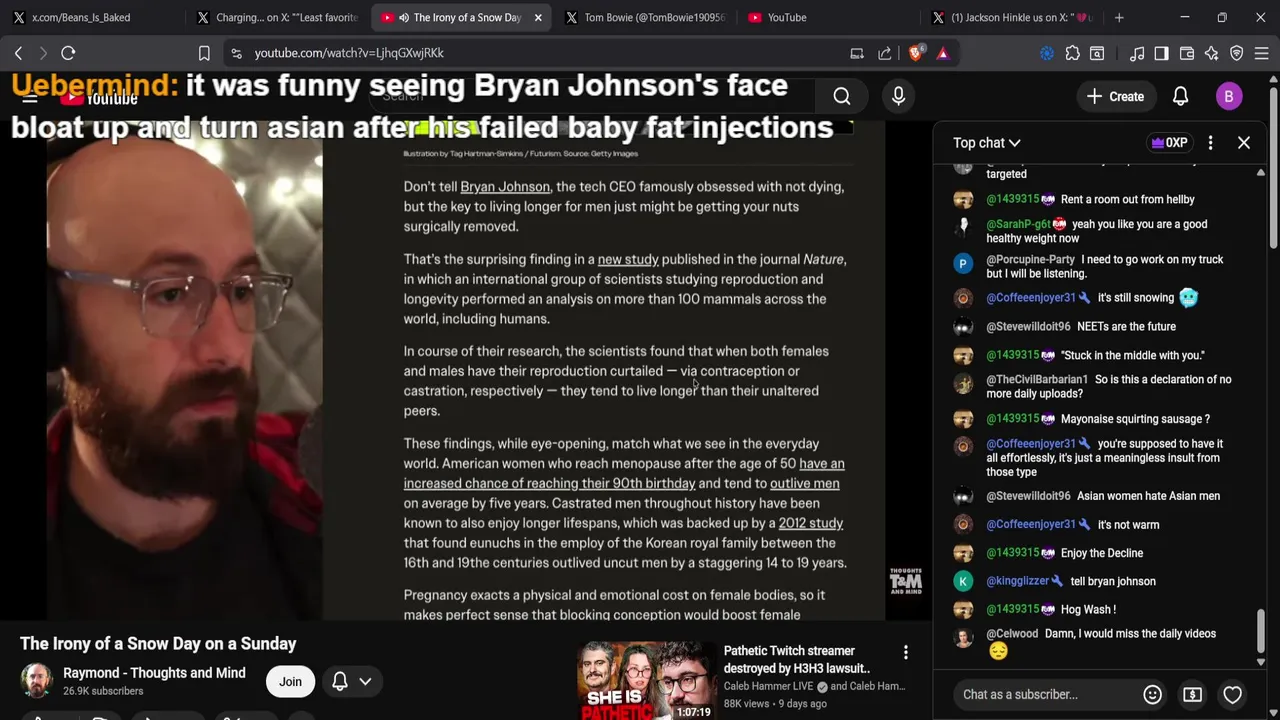Click the heart reaction button in chat

pyautogui.click(x=1232, y=694)
